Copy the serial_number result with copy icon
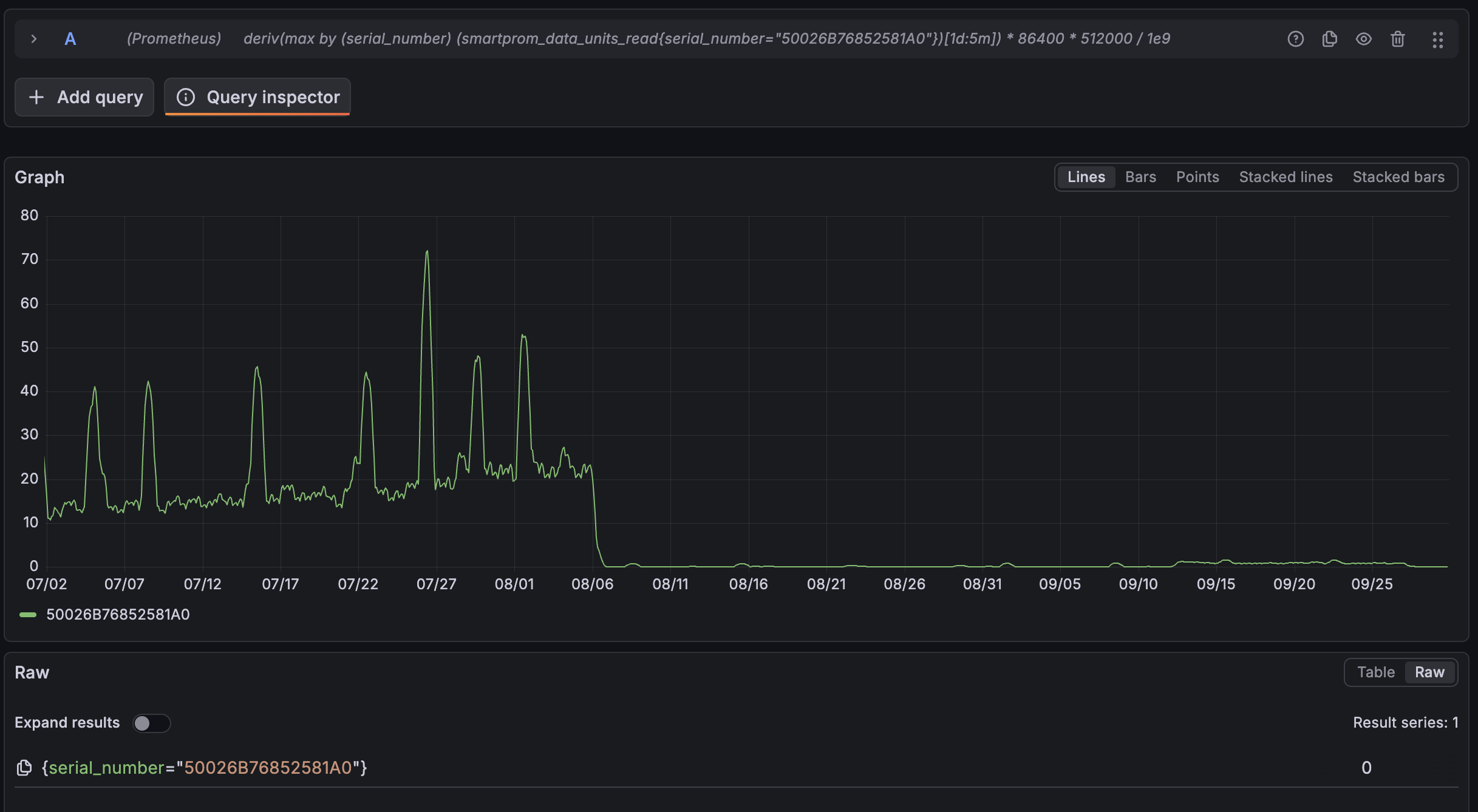The height and width of the screenshot is (812, 1478). pos(24,768)
